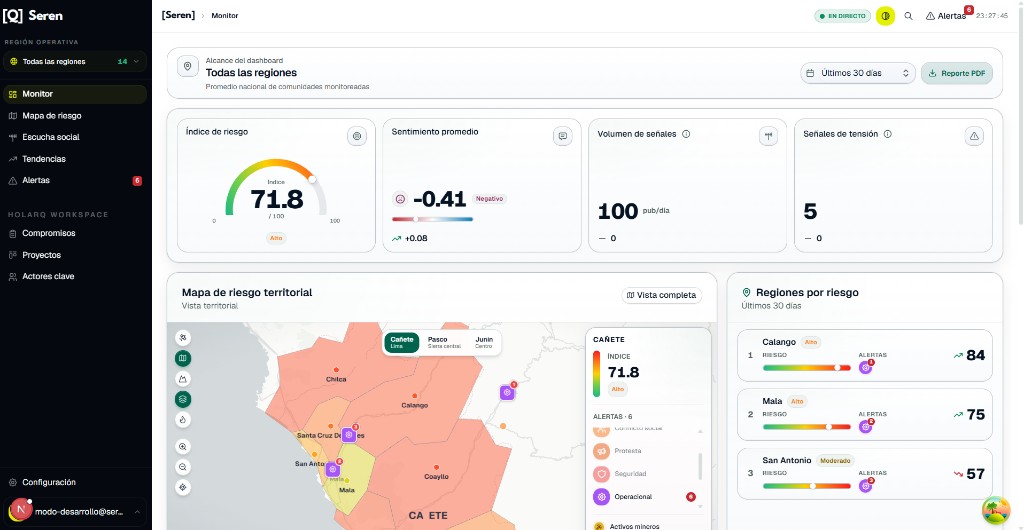Open Actores clave sidebar item
The width and height of the screenshot is (1024, 530).
pyautogui.click(x=74, y=276)
